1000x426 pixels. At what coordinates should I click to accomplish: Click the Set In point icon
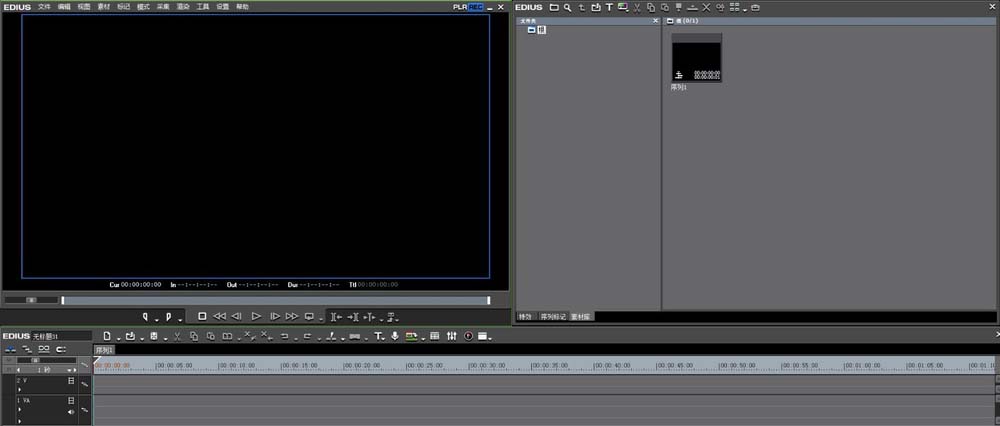pos(145,316)
